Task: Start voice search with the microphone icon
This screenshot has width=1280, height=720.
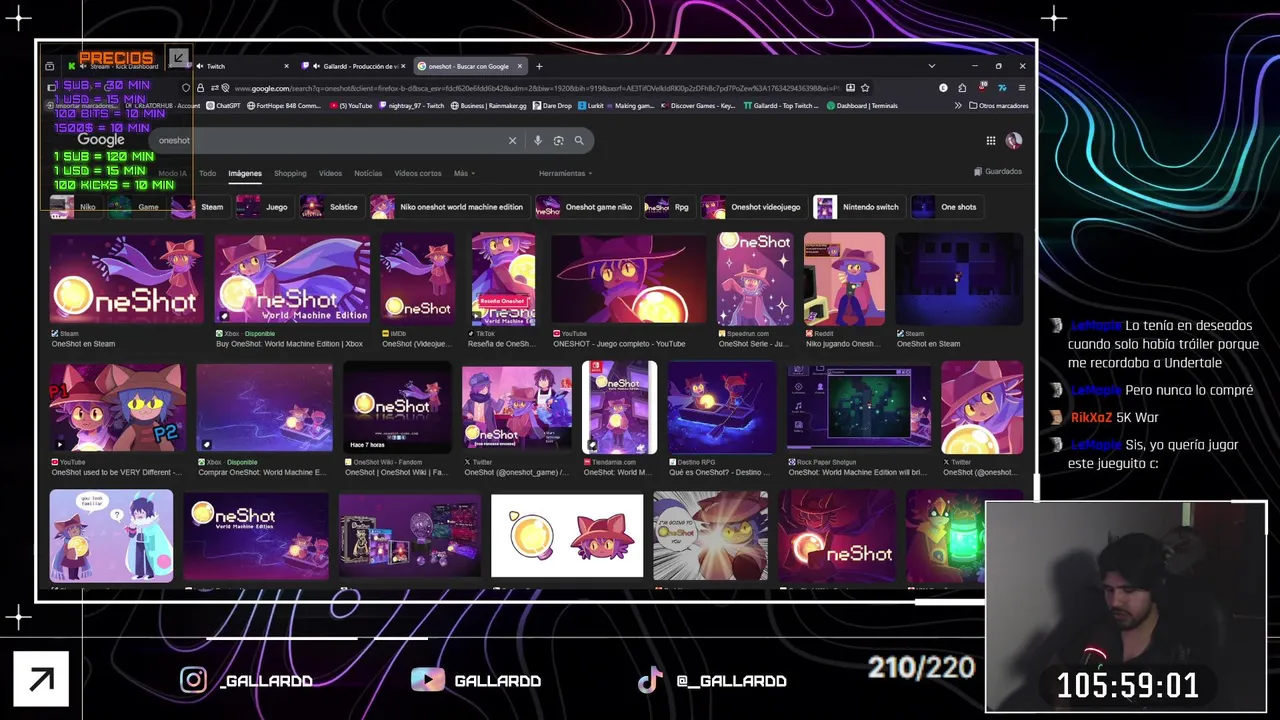Action: point(537,141)
